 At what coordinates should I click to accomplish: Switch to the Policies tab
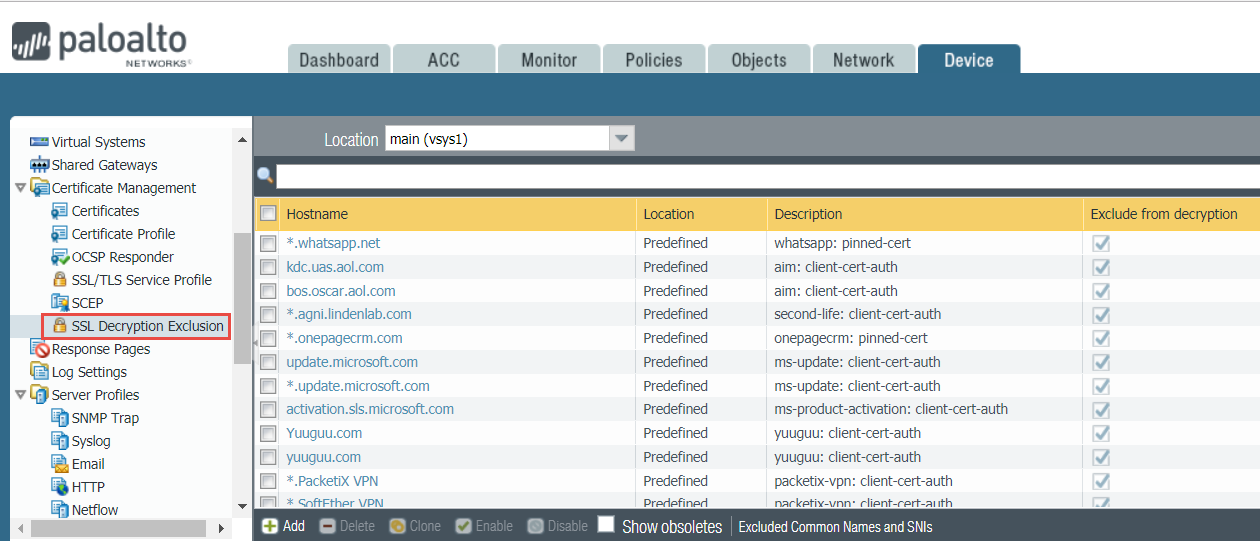(x=653, y=60)
